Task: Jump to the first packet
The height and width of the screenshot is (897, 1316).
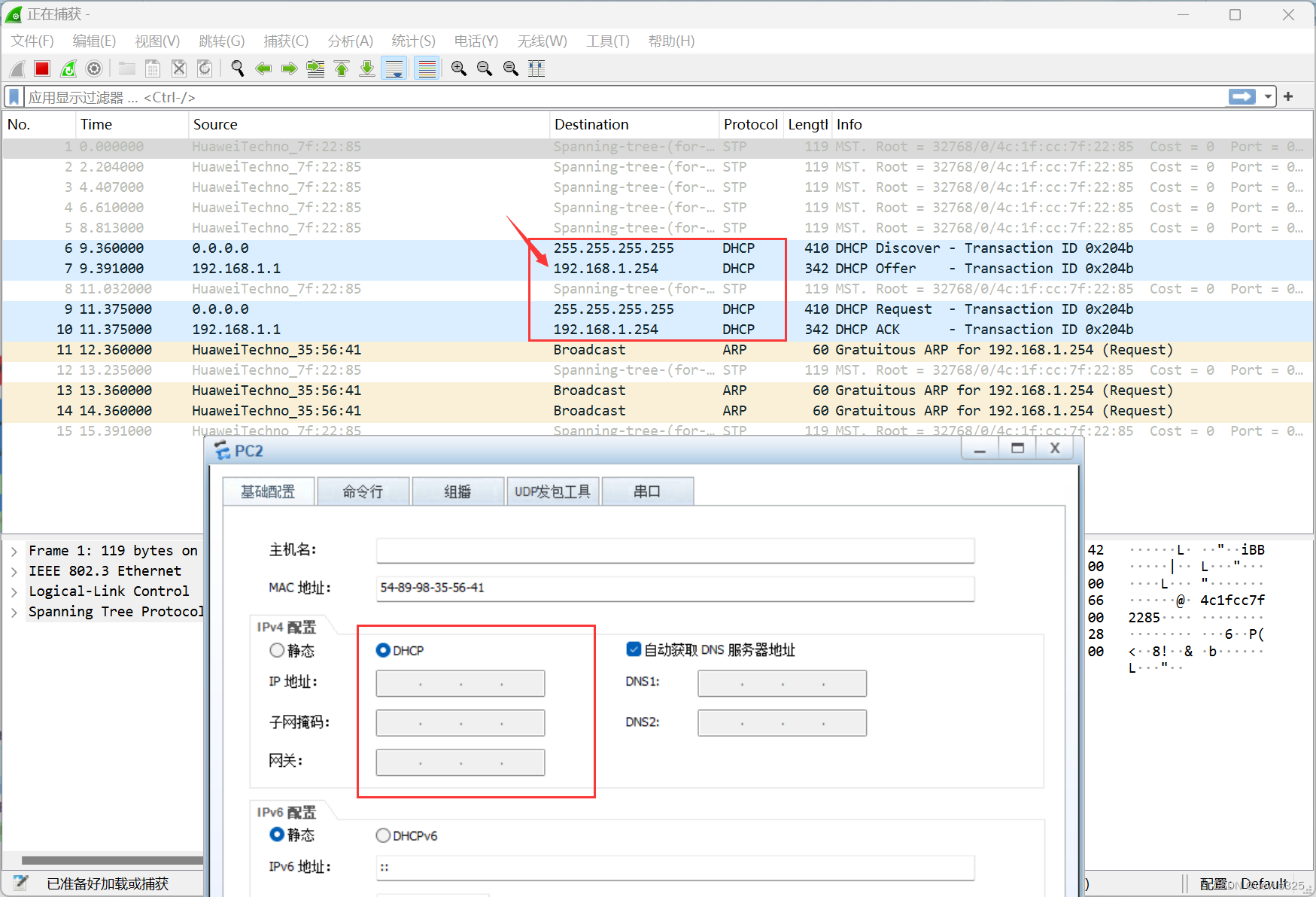Action: tap(342, 68)
